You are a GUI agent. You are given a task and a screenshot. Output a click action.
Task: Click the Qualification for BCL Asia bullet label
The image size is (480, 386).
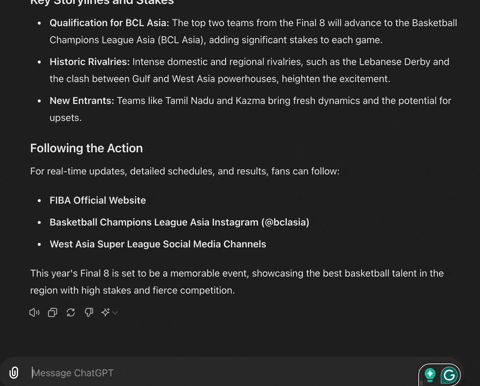(109, 23)
